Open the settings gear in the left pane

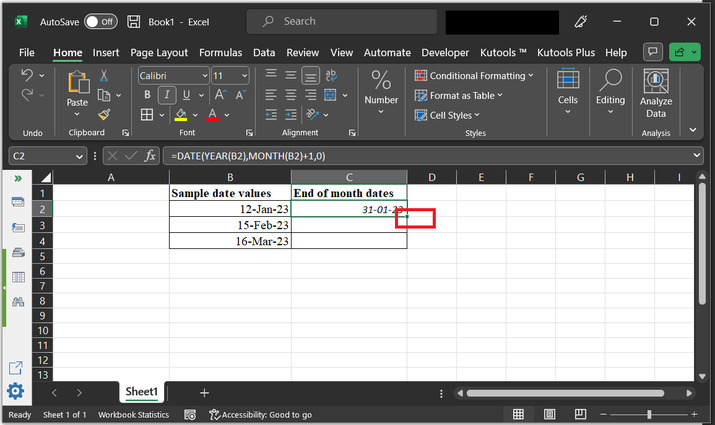[16, 391]
